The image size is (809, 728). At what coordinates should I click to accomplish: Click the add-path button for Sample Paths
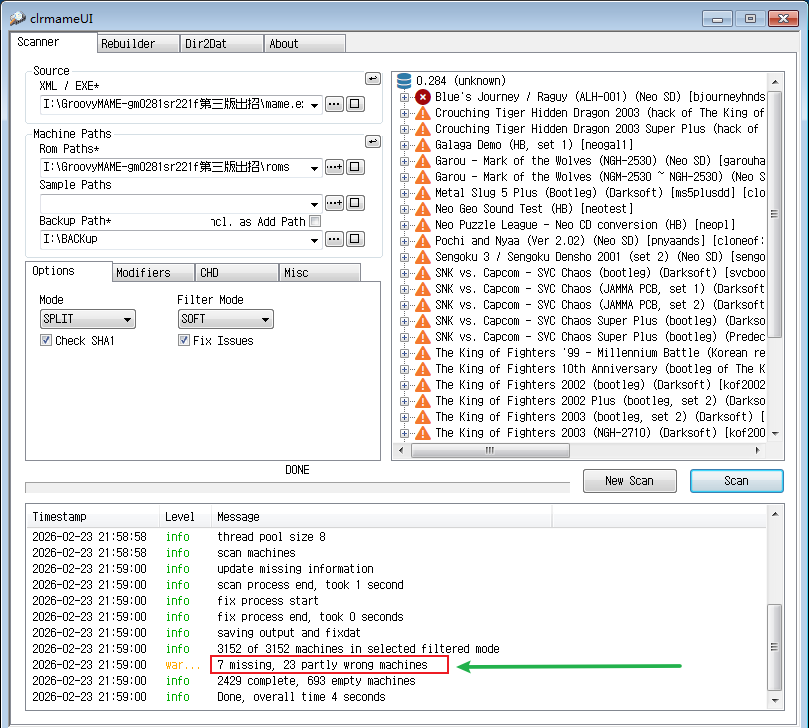click(334, 203)
